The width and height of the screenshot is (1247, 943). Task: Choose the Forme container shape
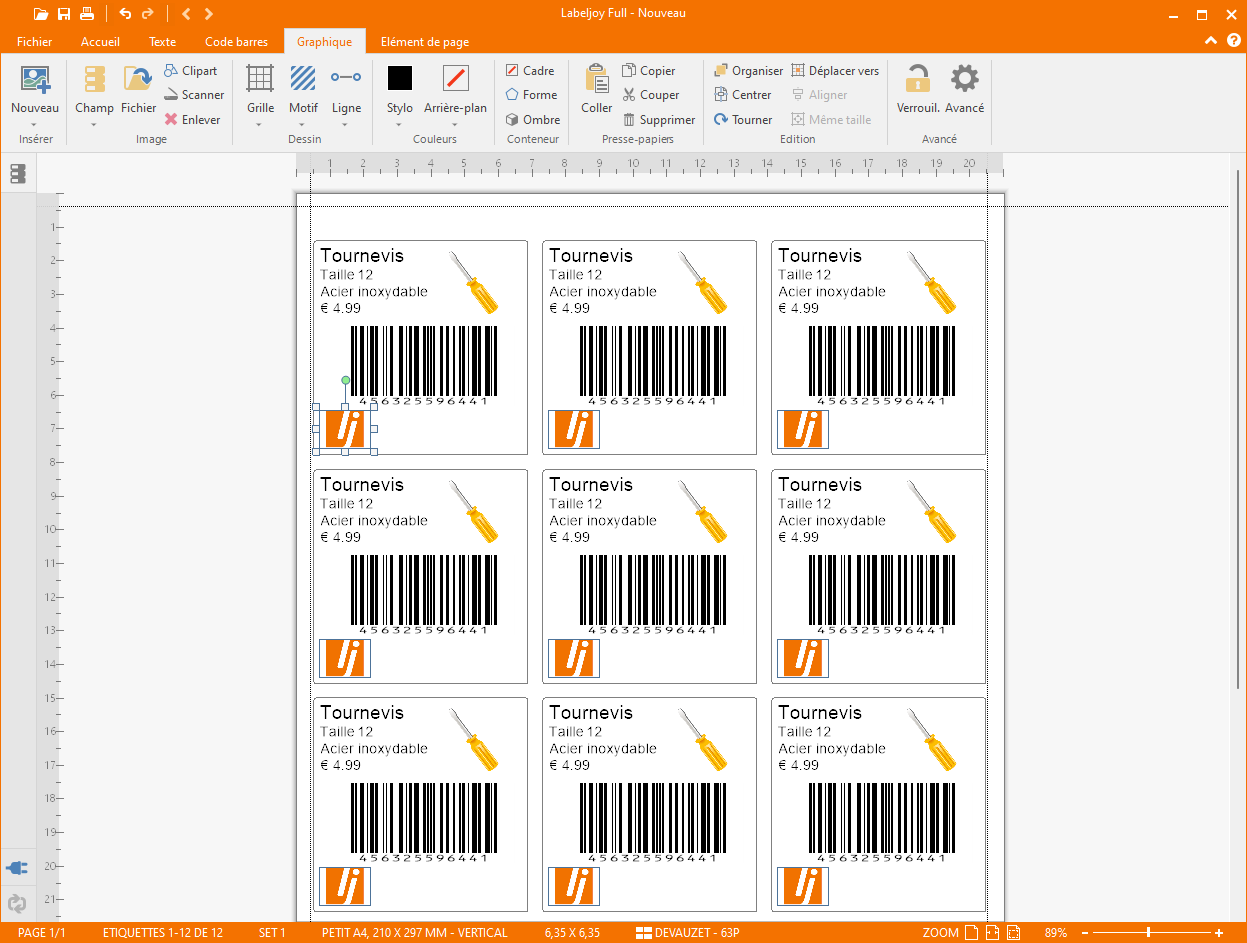tap(531, 95)
